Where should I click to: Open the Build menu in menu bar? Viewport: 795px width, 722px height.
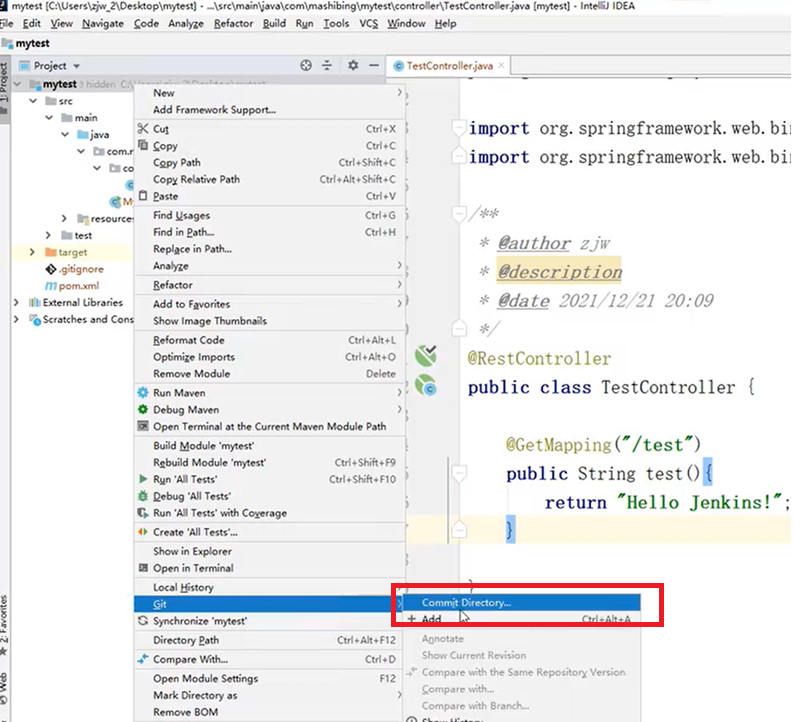[x=274, y=23]
